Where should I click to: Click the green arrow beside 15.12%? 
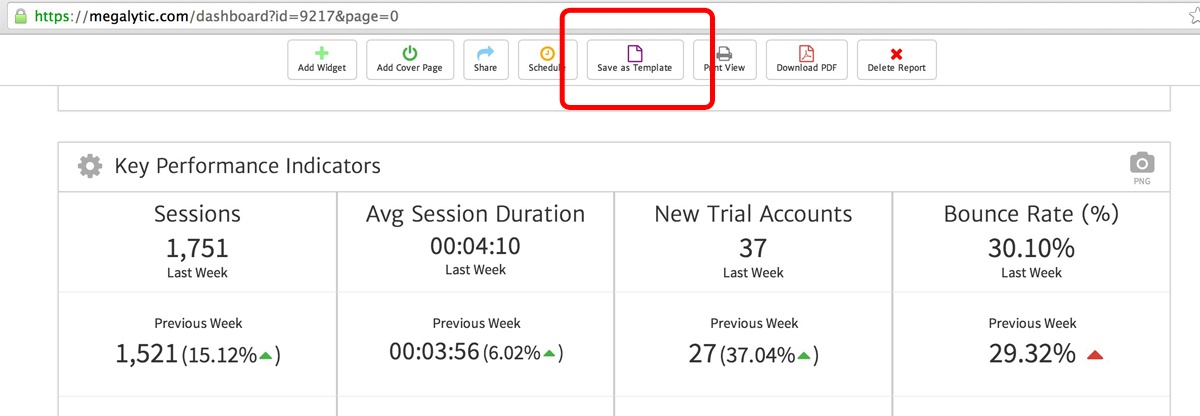tap(265, 355)
